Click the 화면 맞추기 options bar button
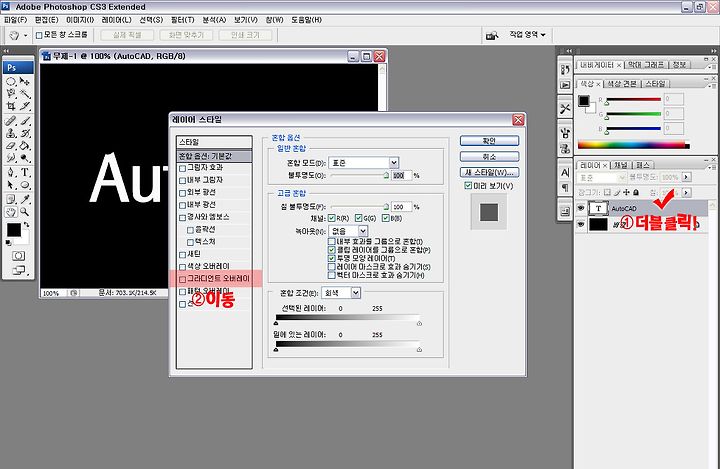This screenshot has height=469, width=720. [x=186, y=35]
